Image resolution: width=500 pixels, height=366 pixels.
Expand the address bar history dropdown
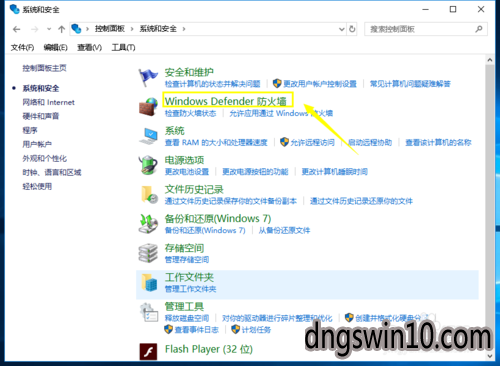pos(342,29)
